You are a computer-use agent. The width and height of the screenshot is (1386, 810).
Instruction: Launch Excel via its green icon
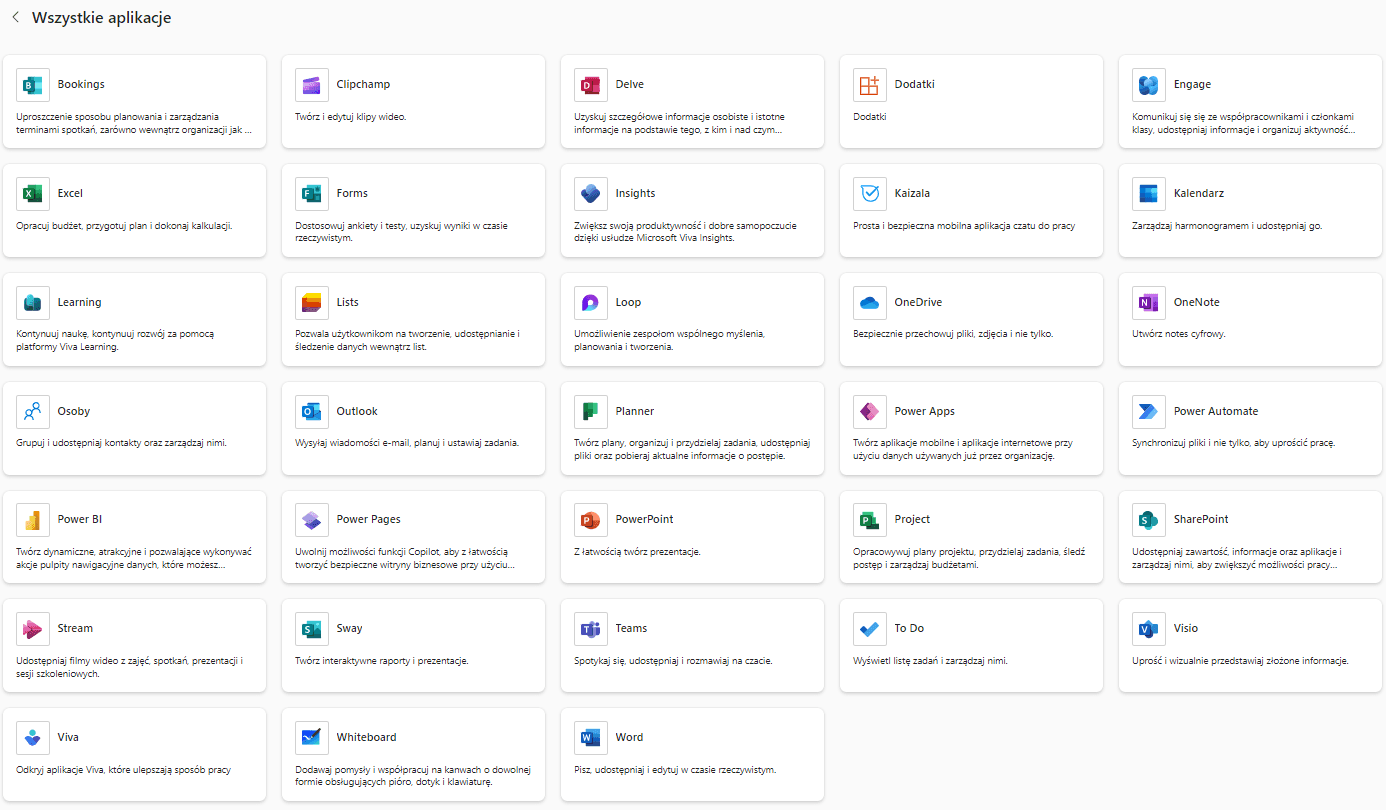click(x=33, y=194)
